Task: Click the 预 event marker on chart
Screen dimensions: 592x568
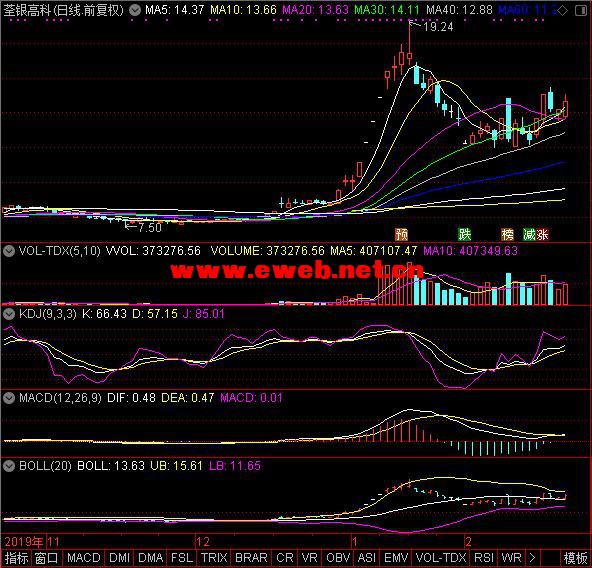Action: click(401, 235)
